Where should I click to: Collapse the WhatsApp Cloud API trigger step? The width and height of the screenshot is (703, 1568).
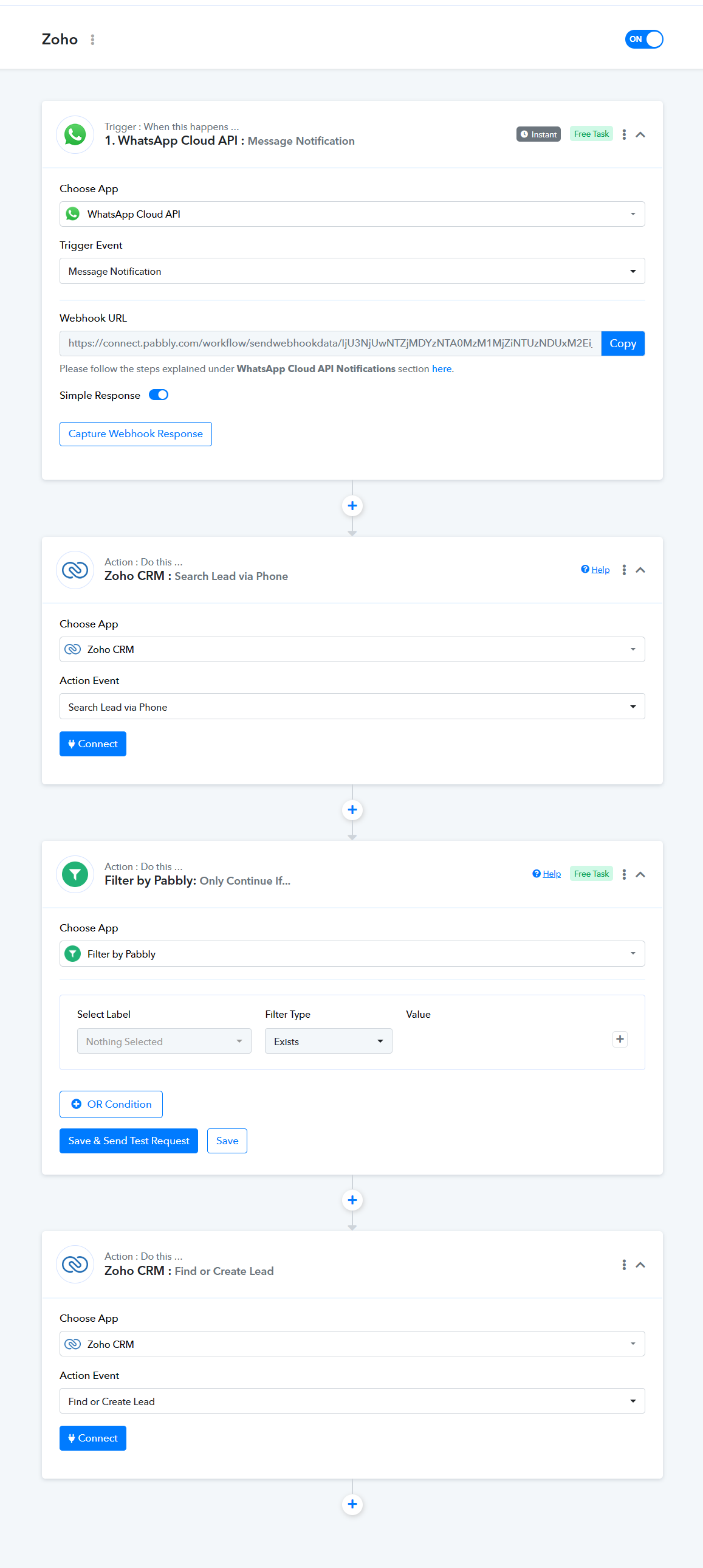pos(640,134)
